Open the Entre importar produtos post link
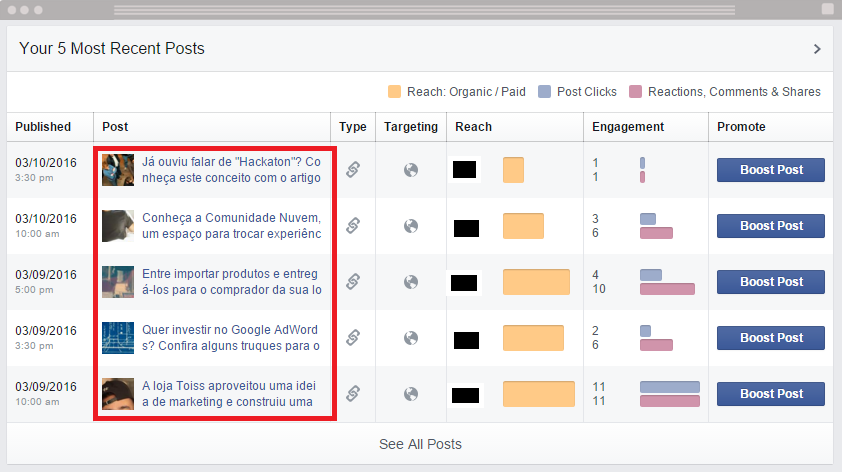 click(231, 281)
